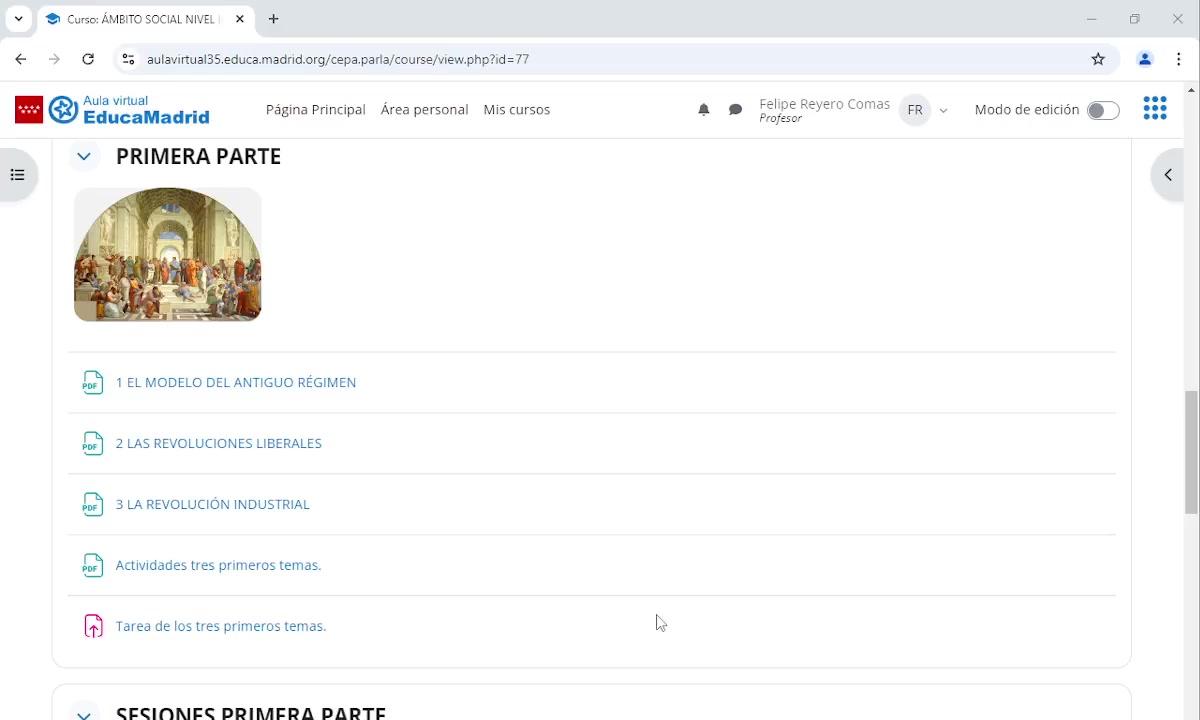
Task: Click PDF icon of El Modelo del Antiguo Régimen
Action: pos(92,383)
